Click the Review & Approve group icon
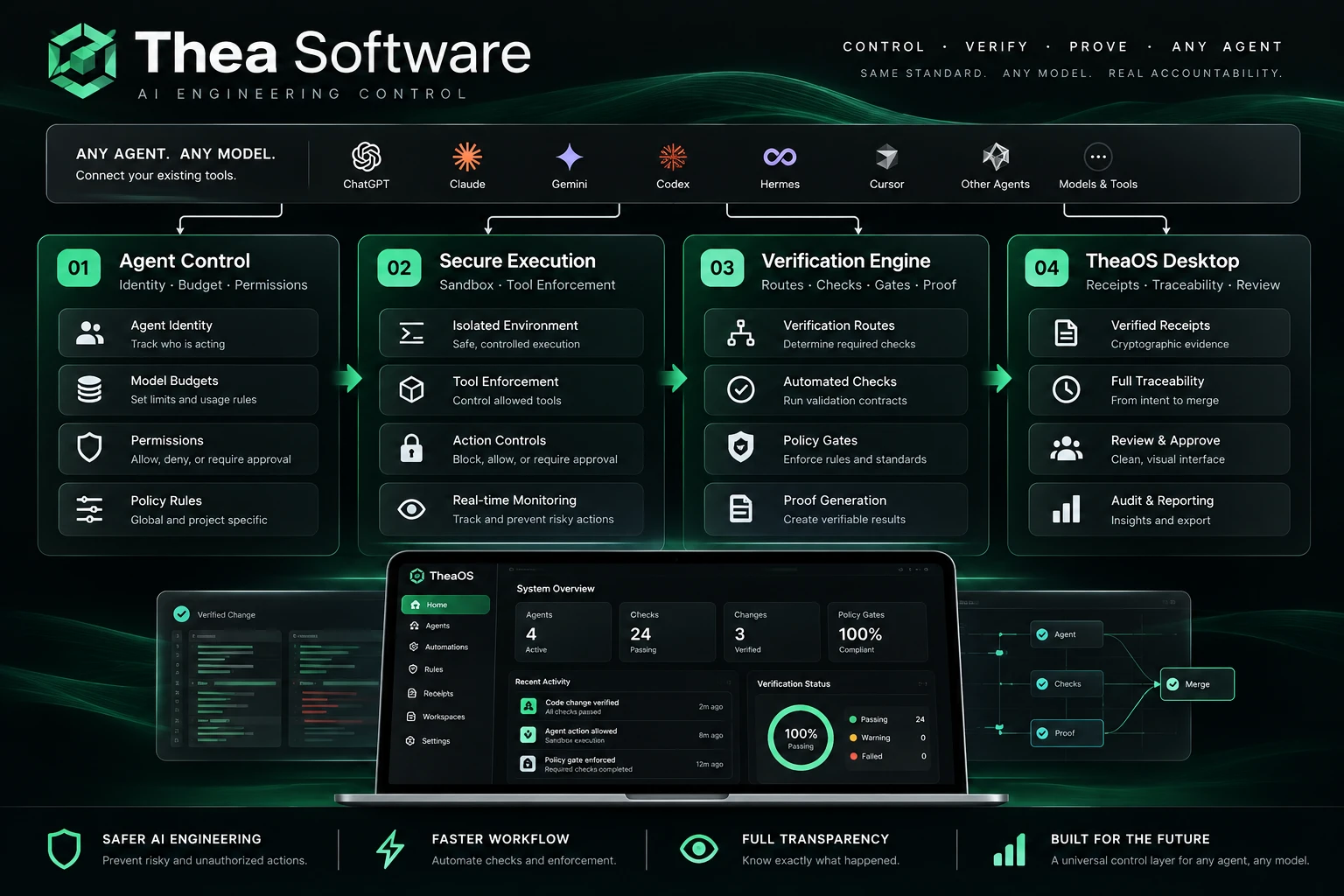1344x896 pixels. [1066, 448]
